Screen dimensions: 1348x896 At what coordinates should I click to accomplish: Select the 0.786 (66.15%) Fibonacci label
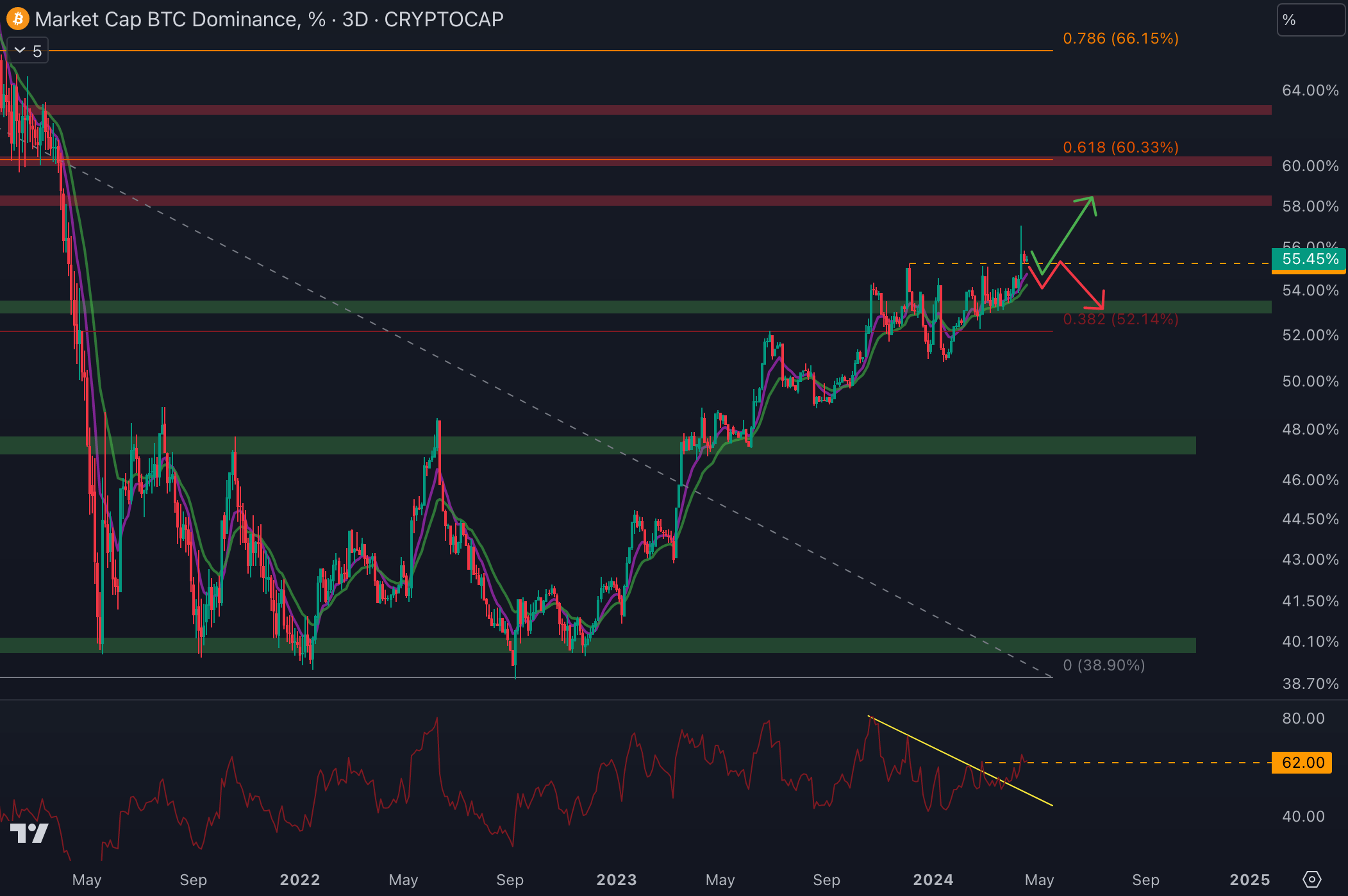point(1120,38)
